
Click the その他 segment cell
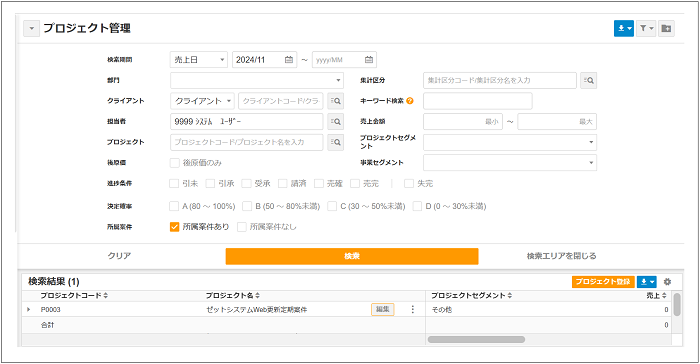click(442, 310)
